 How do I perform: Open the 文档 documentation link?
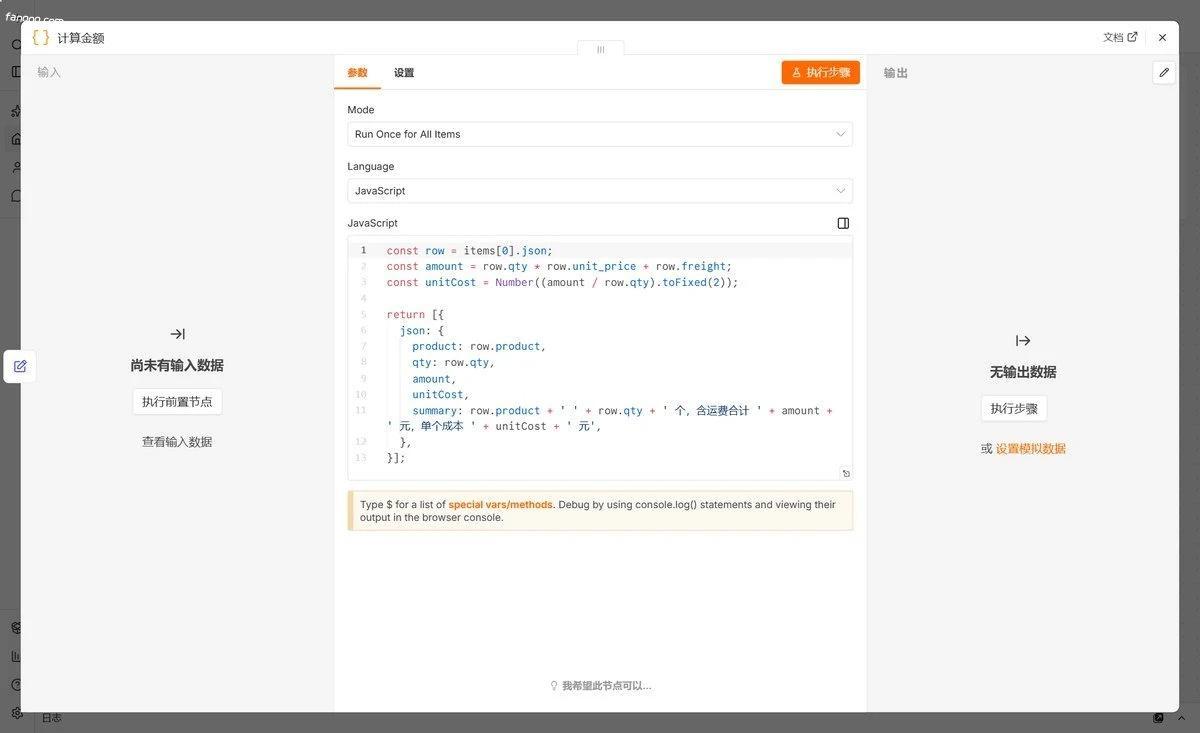click(1120, 37)
